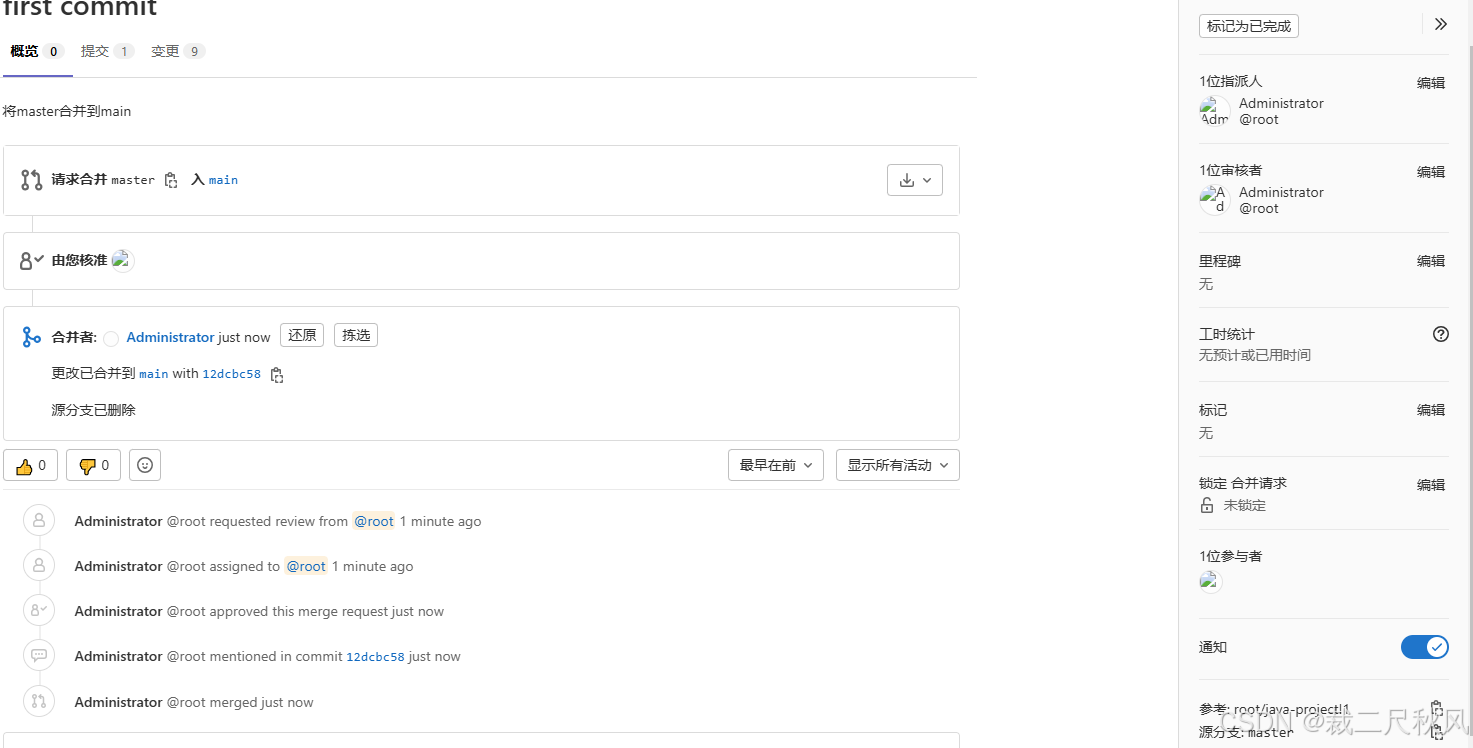Image resolution: width=1473 pixels, height=748 pixels.
Task: Open the 最早在前 sort dropdown
Action: 775,464
